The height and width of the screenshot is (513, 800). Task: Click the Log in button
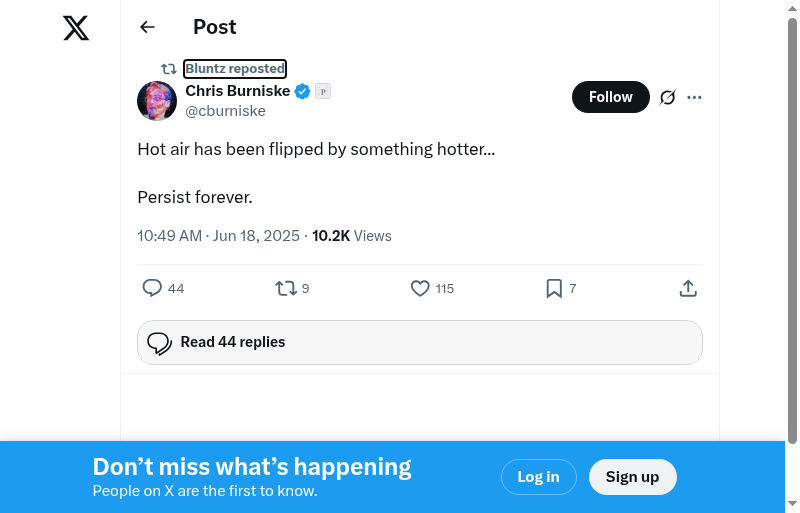pyautogui.click(x=538, y=477)
